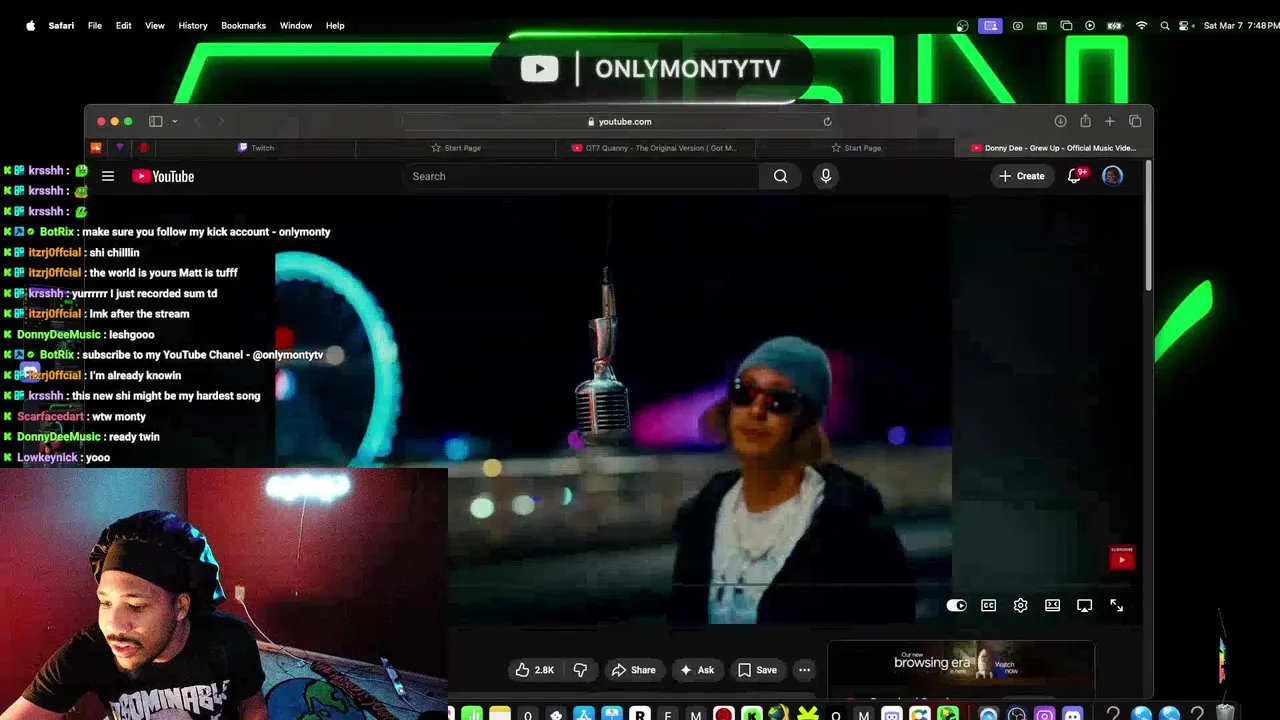Go back with the Safari back arrow
Viewport: 1280px width, 720px height.
point(197,121)
